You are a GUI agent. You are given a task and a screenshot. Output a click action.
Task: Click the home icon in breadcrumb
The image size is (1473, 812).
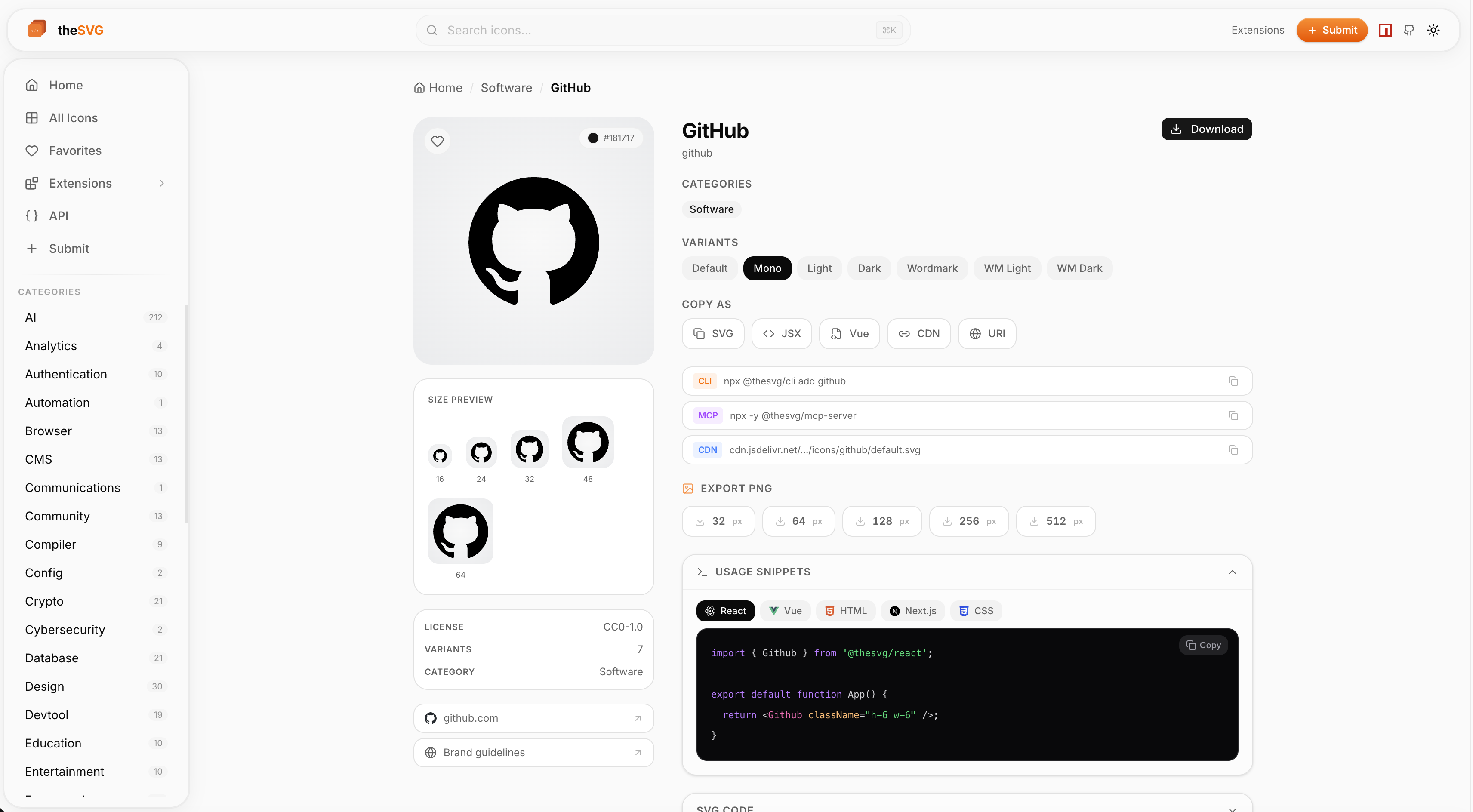[419, 87]
